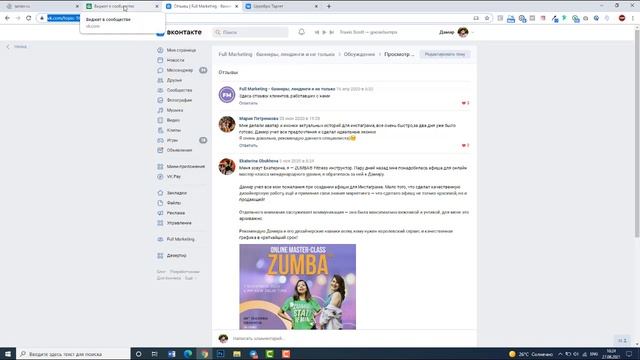Click the page vertical scrollbar
Image resolution: width=640 pixels, height=360 pixels.
(637, 135)
